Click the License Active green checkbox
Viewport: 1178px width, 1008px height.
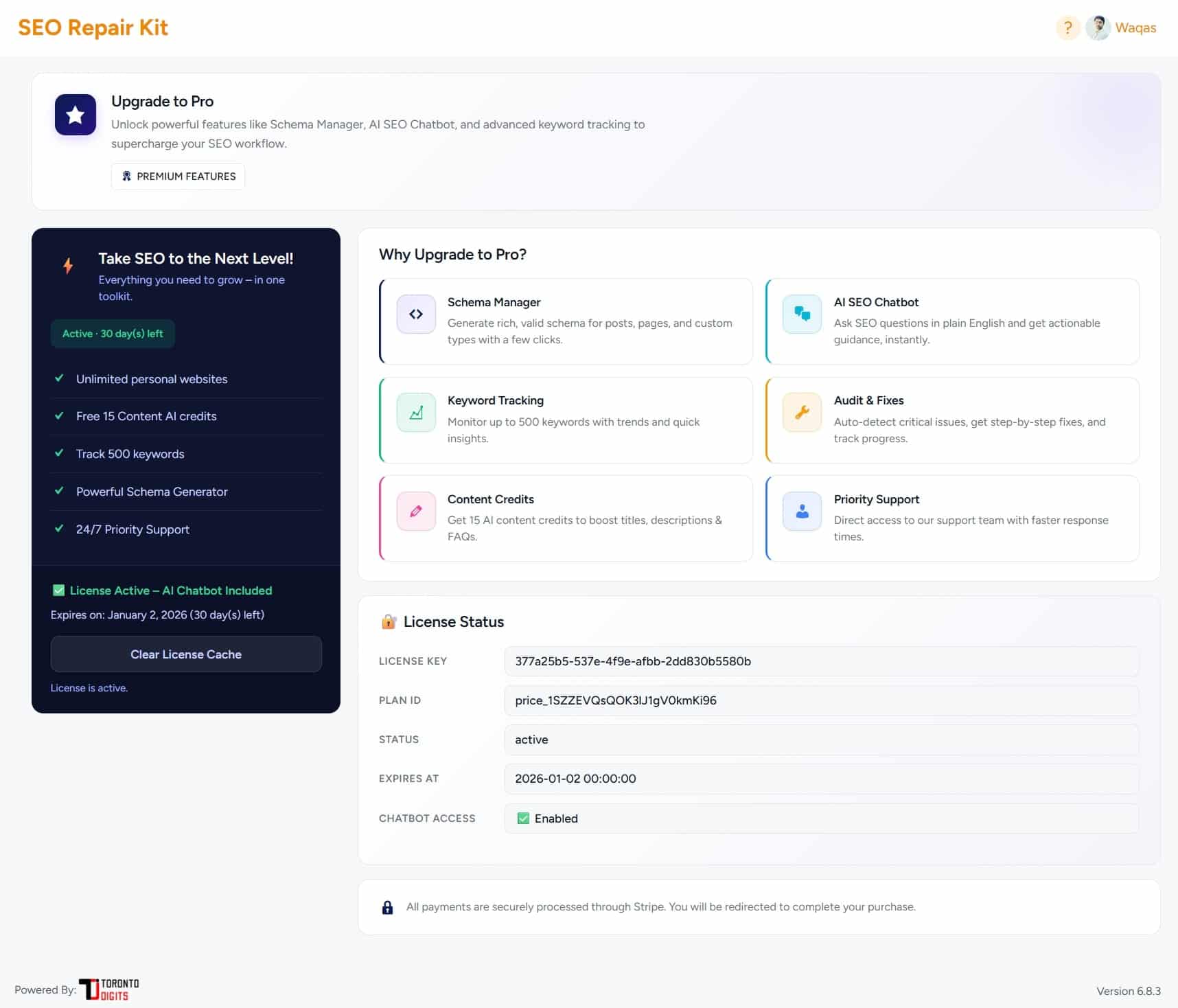tap(59, 591)
